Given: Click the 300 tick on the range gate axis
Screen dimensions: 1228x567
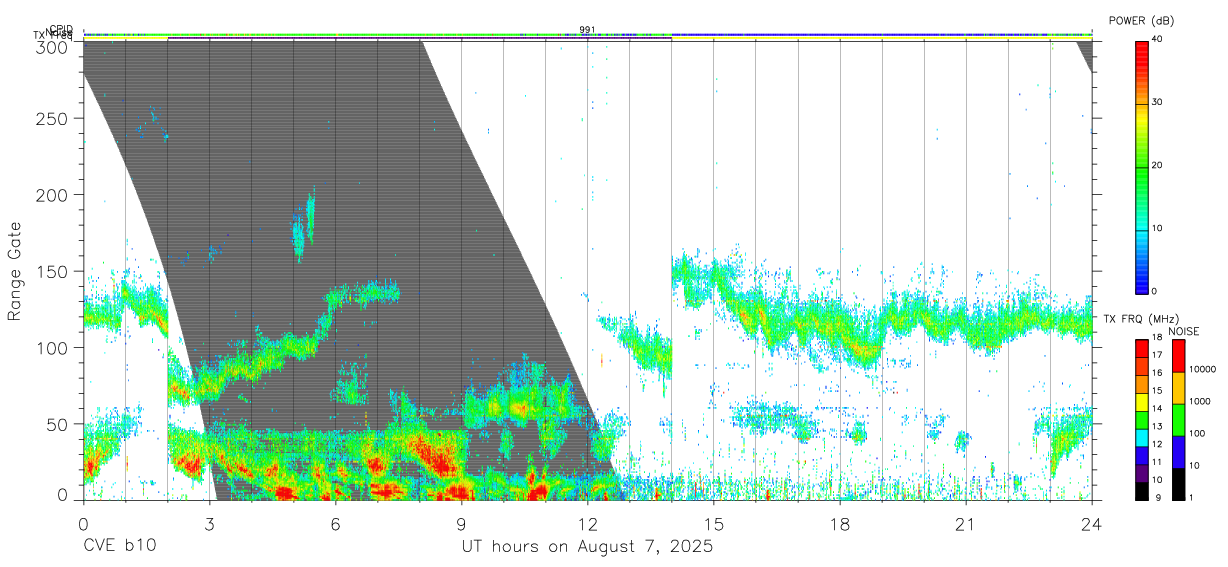Looking at the screenshot, I should pos(53,47).
